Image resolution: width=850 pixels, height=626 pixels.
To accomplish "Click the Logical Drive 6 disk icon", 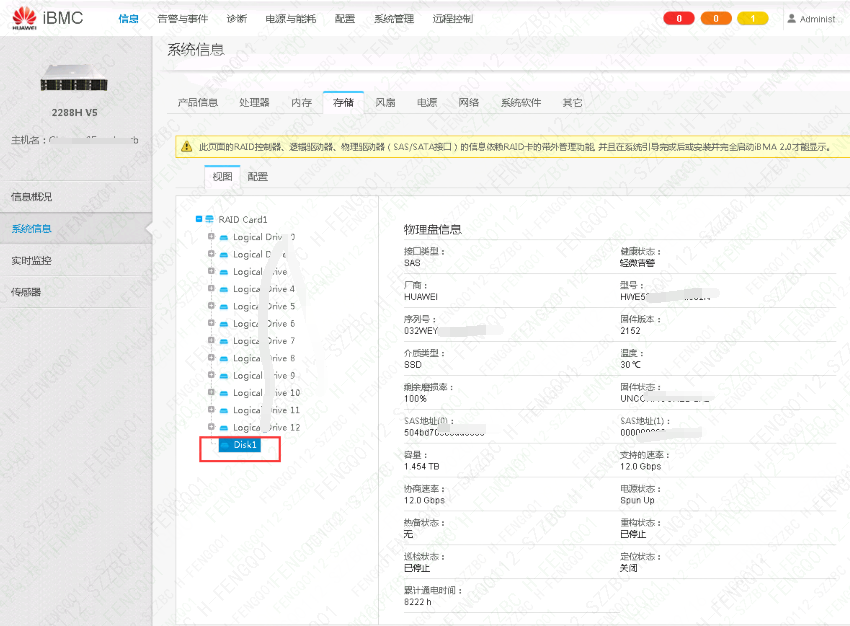I will 224,324.
